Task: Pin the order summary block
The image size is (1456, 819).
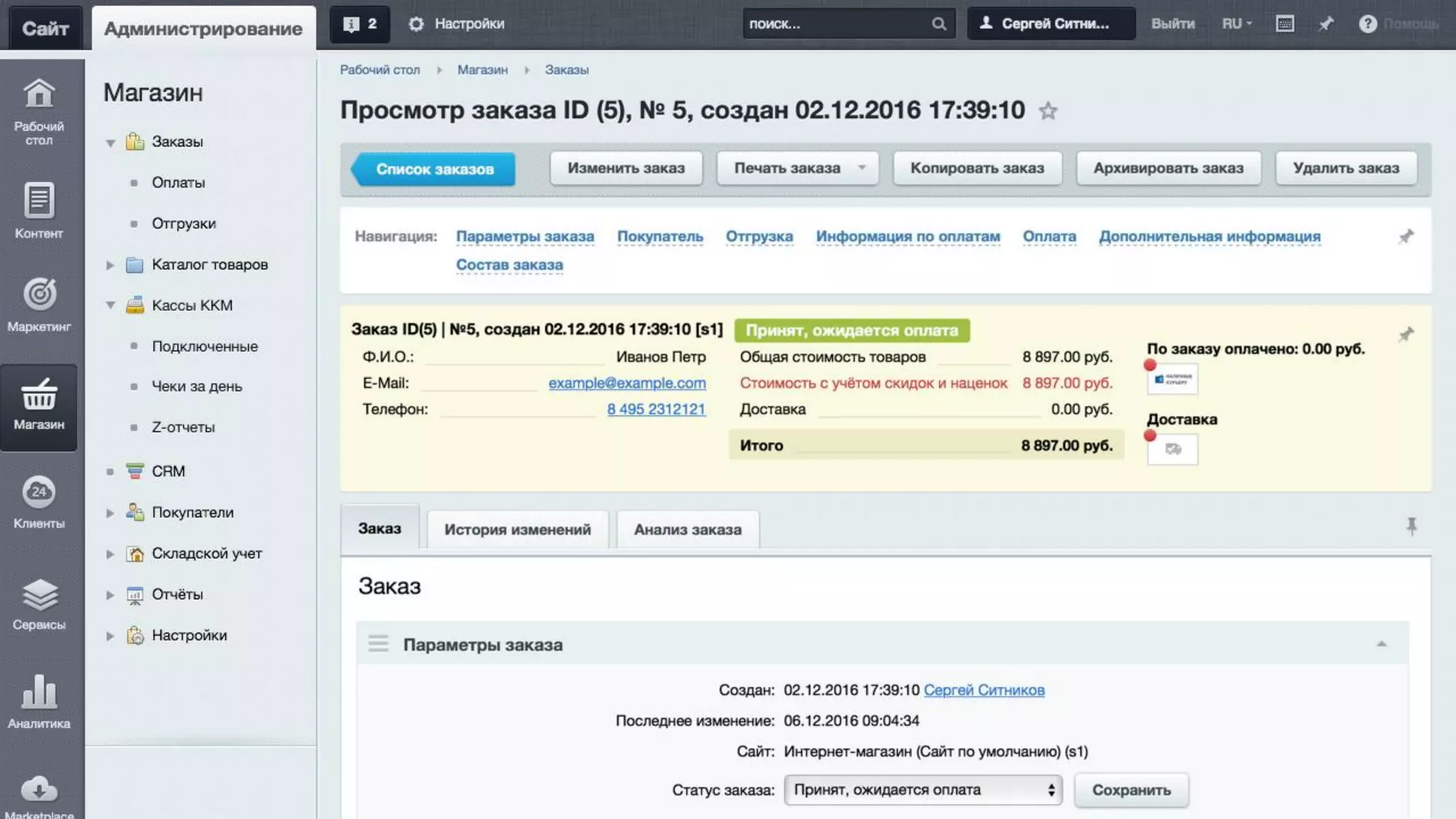Action: [x=1406, y=334]
